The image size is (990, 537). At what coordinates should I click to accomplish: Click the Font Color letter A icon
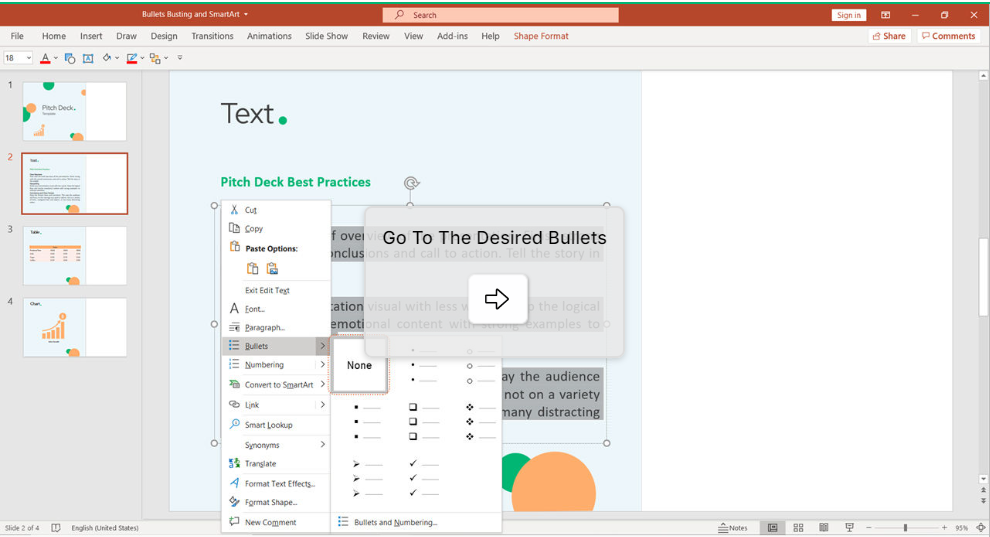click(45, 58)
